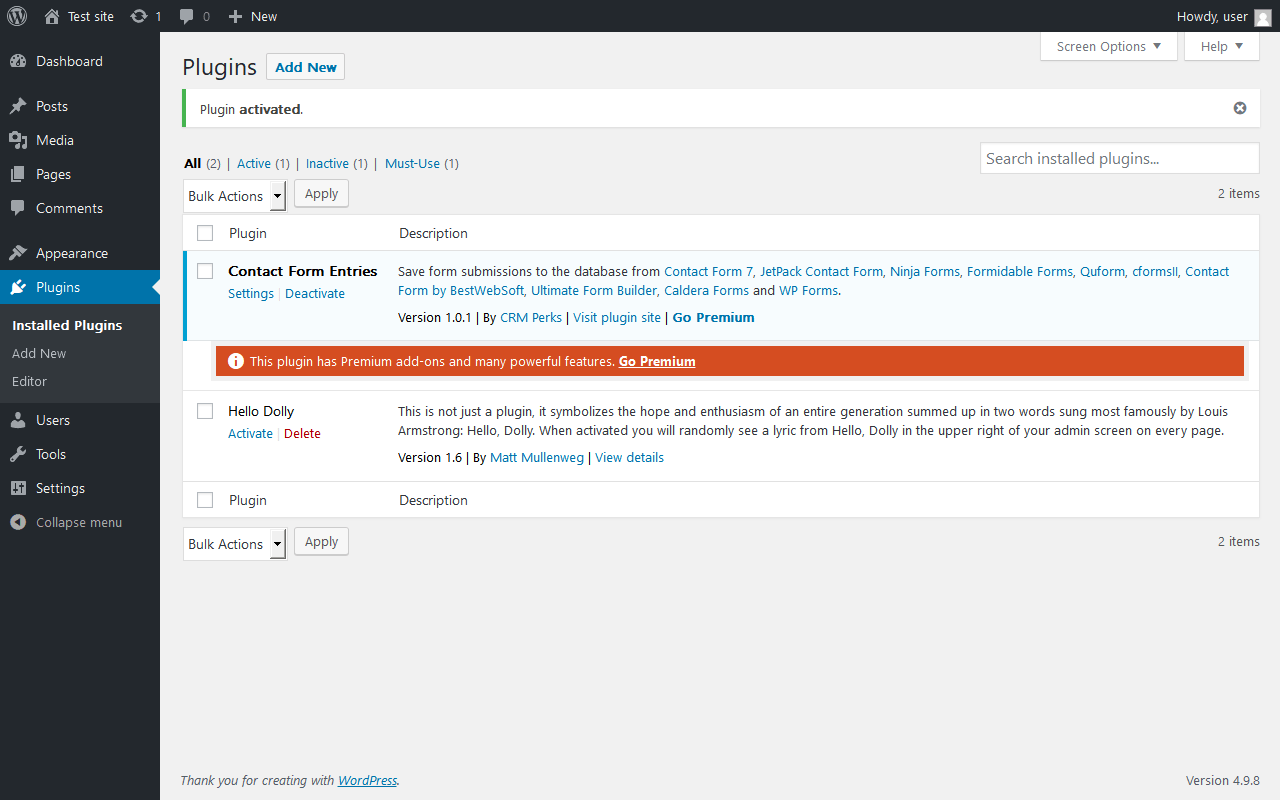Open the top Bulk Actions dropdown
1280x800 pixels.
tap(235, 196)
